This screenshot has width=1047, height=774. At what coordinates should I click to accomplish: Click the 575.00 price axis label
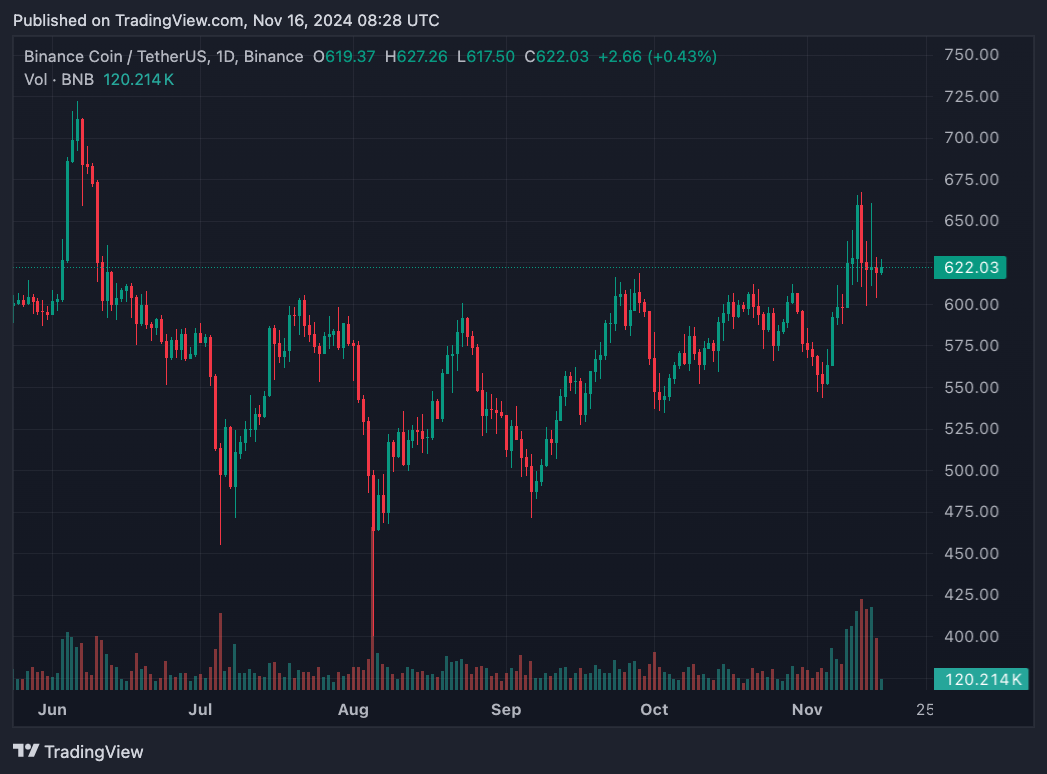pos(972,346)
